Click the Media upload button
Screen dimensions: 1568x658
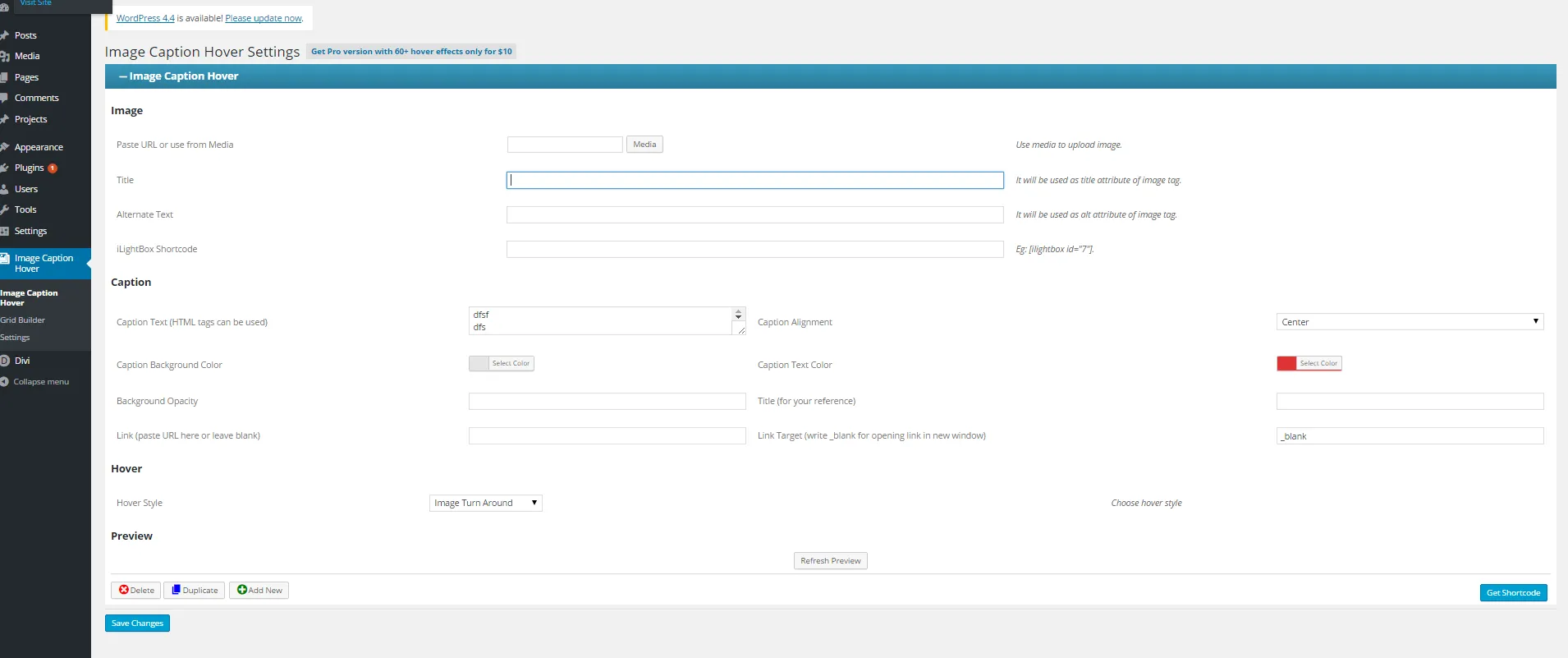point(644,145)
